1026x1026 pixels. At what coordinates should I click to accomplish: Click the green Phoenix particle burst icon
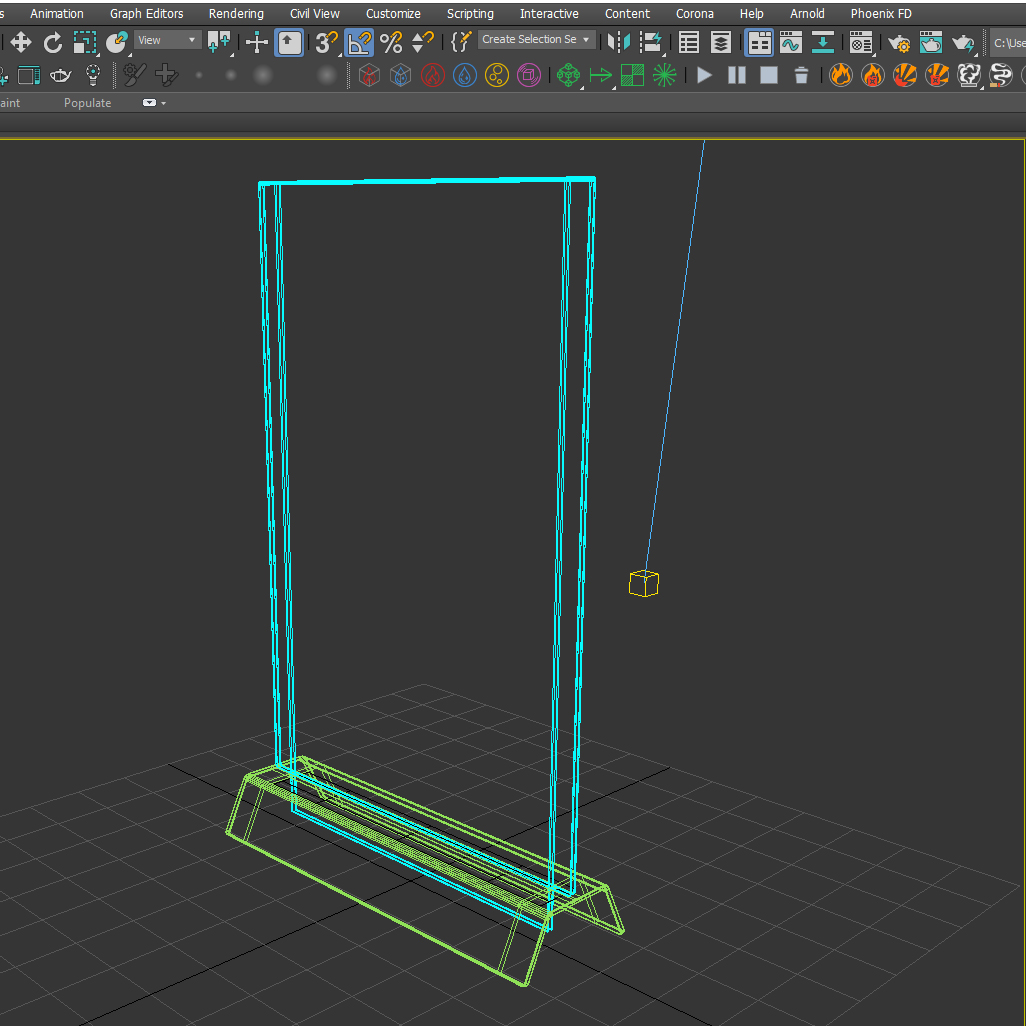click(x=664, y=75)
